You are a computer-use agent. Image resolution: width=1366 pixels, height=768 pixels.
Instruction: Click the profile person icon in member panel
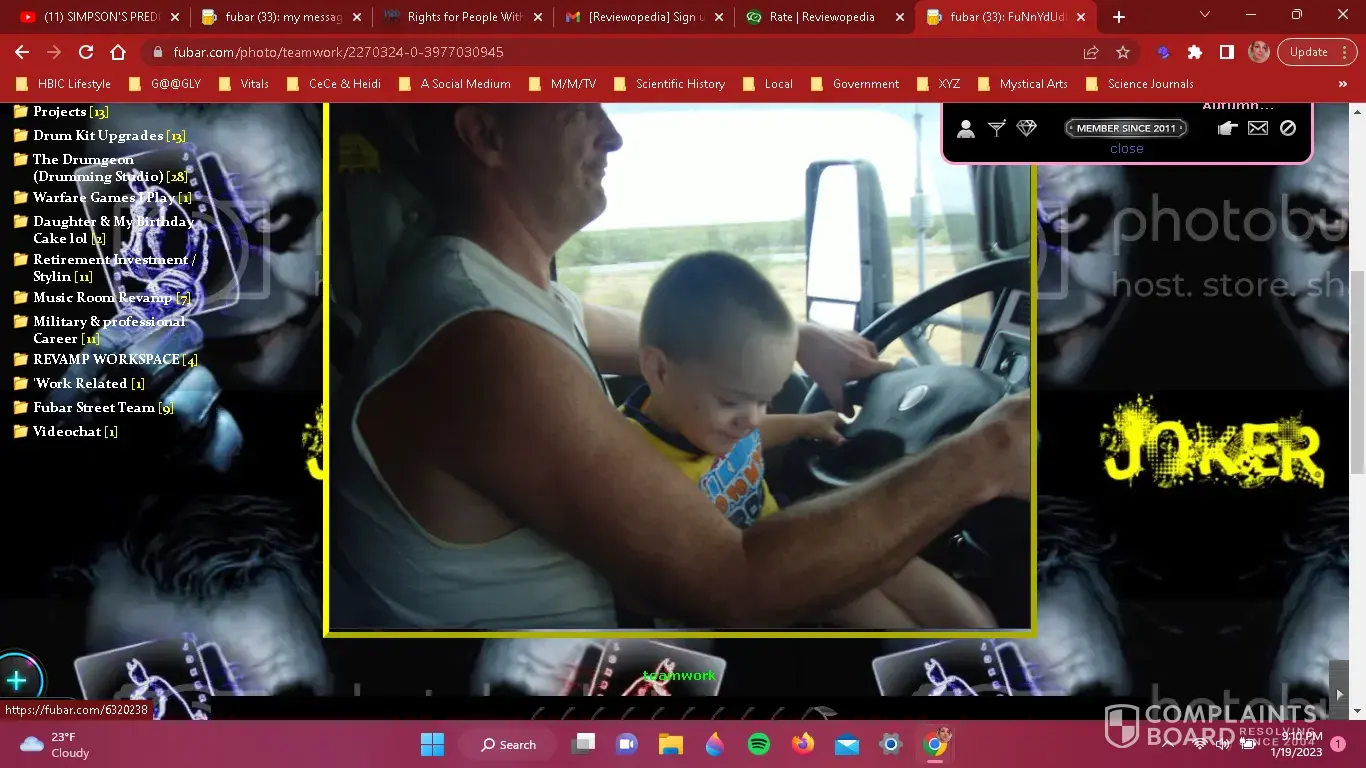[x=966, y=128]
